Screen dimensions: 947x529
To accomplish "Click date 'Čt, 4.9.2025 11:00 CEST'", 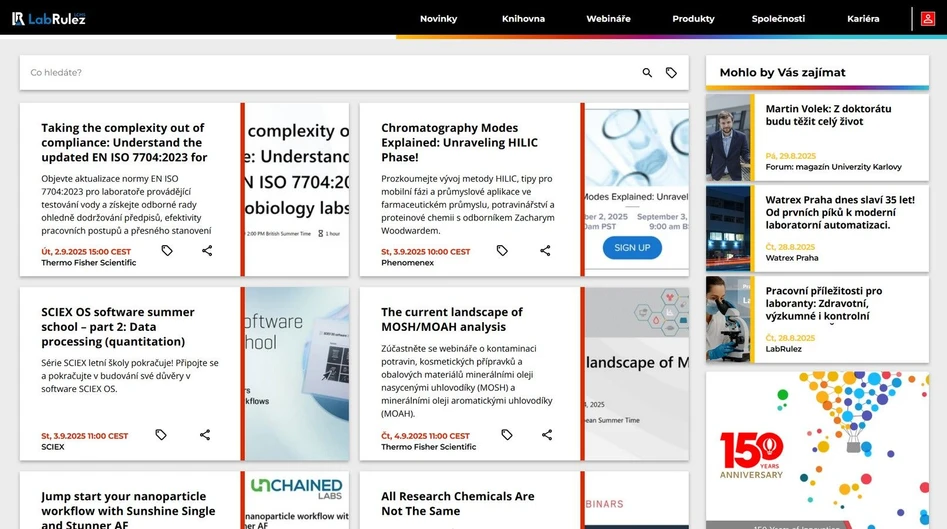I will [x=425, y=436].
